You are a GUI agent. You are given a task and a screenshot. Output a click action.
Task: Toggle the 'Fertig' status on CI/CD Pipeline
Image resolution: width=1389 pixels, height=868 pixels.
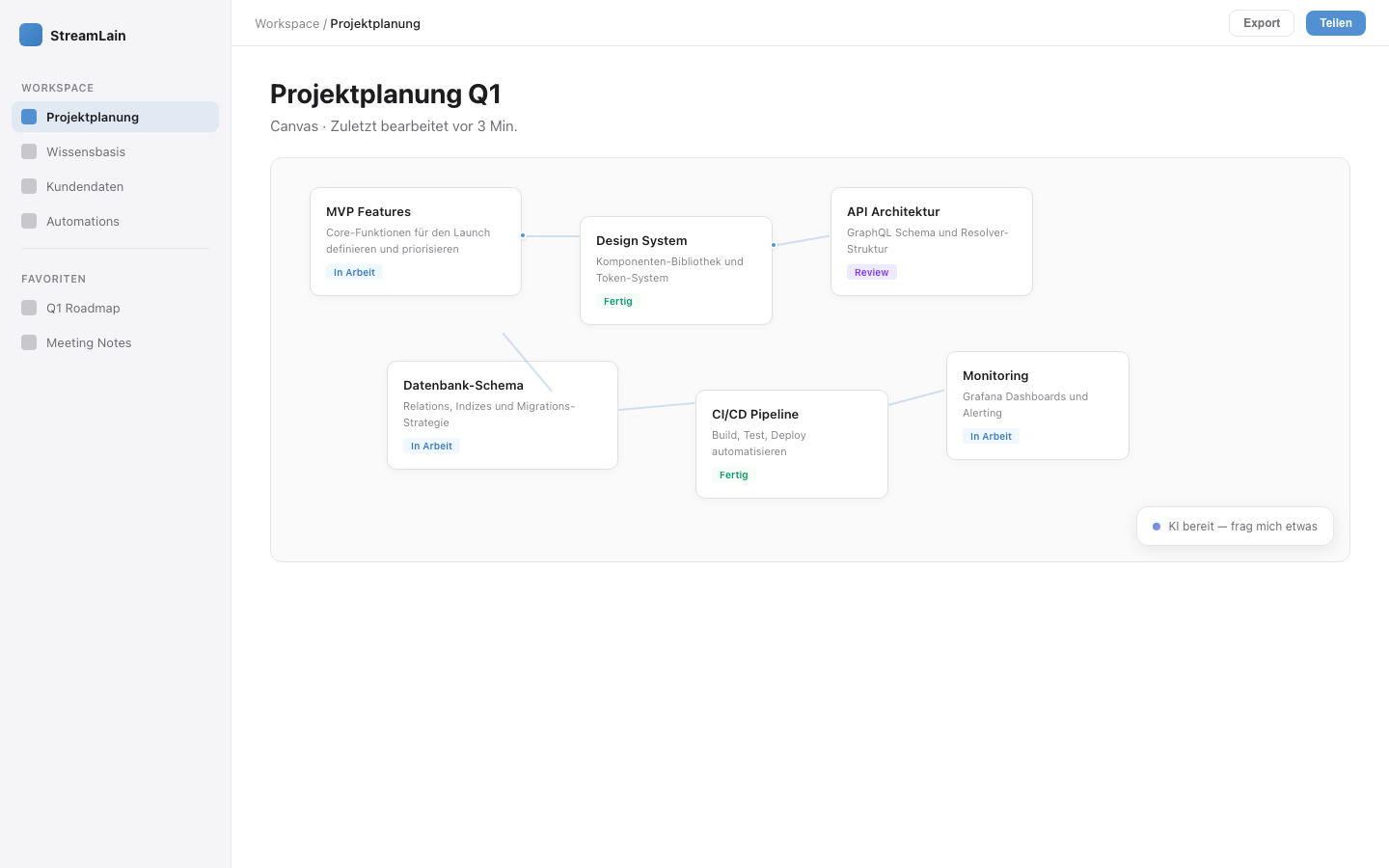coord(733,475)
